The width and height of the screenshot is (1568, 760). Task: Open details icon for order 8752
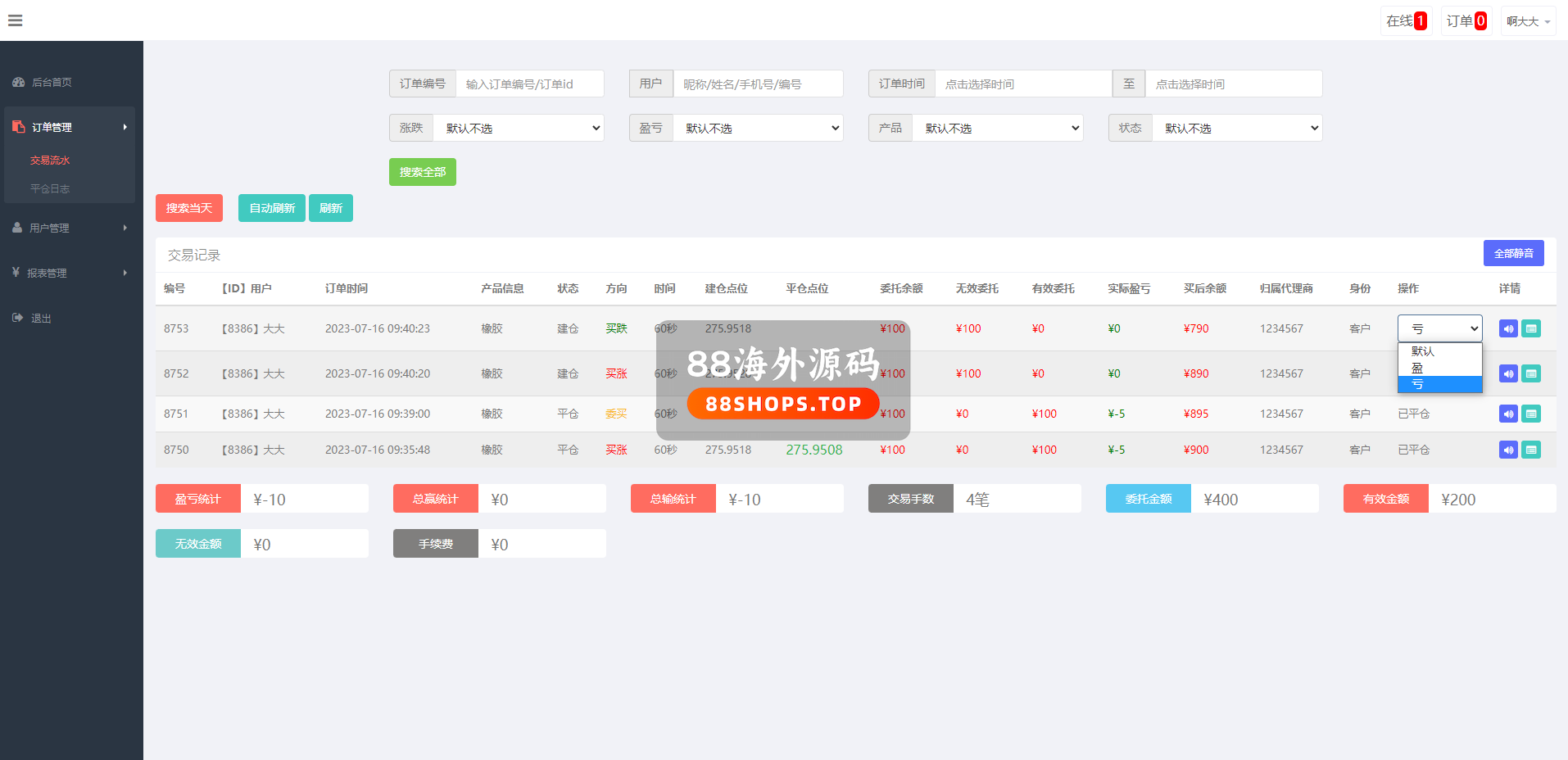coord(1531,373)
